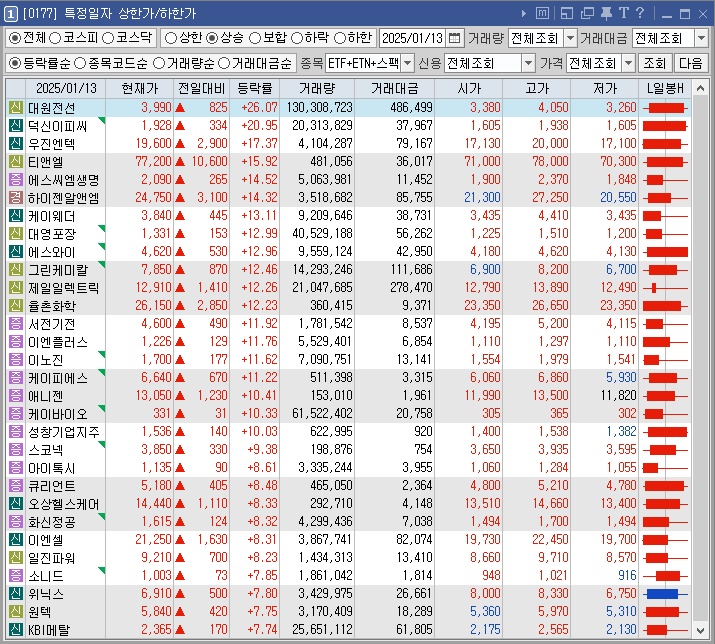Select the 하락 radio button
The width and height of the screenshot is (715, 644).
297,38
